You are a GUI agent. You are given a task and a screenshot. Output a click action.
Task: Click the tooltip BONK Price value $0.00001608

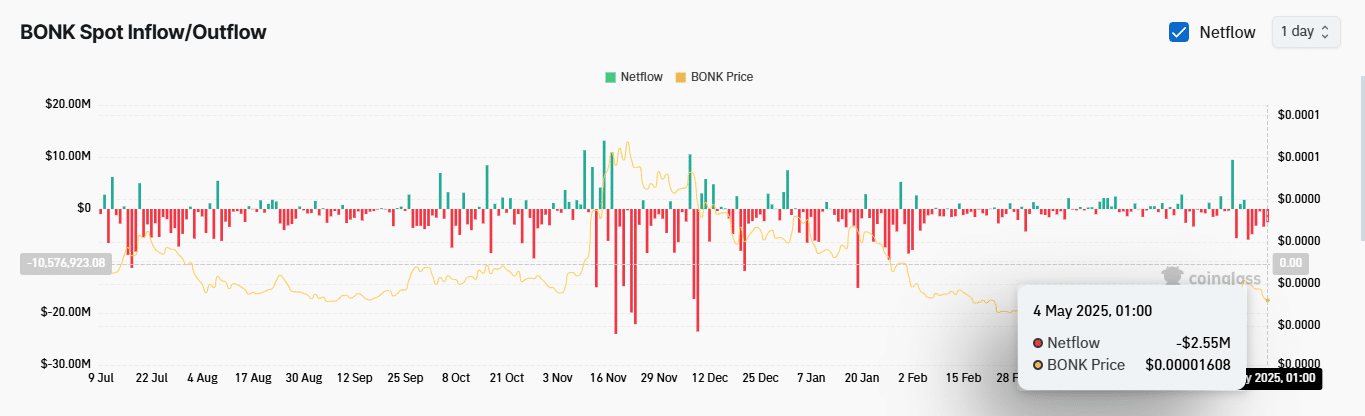point(1188,365)
